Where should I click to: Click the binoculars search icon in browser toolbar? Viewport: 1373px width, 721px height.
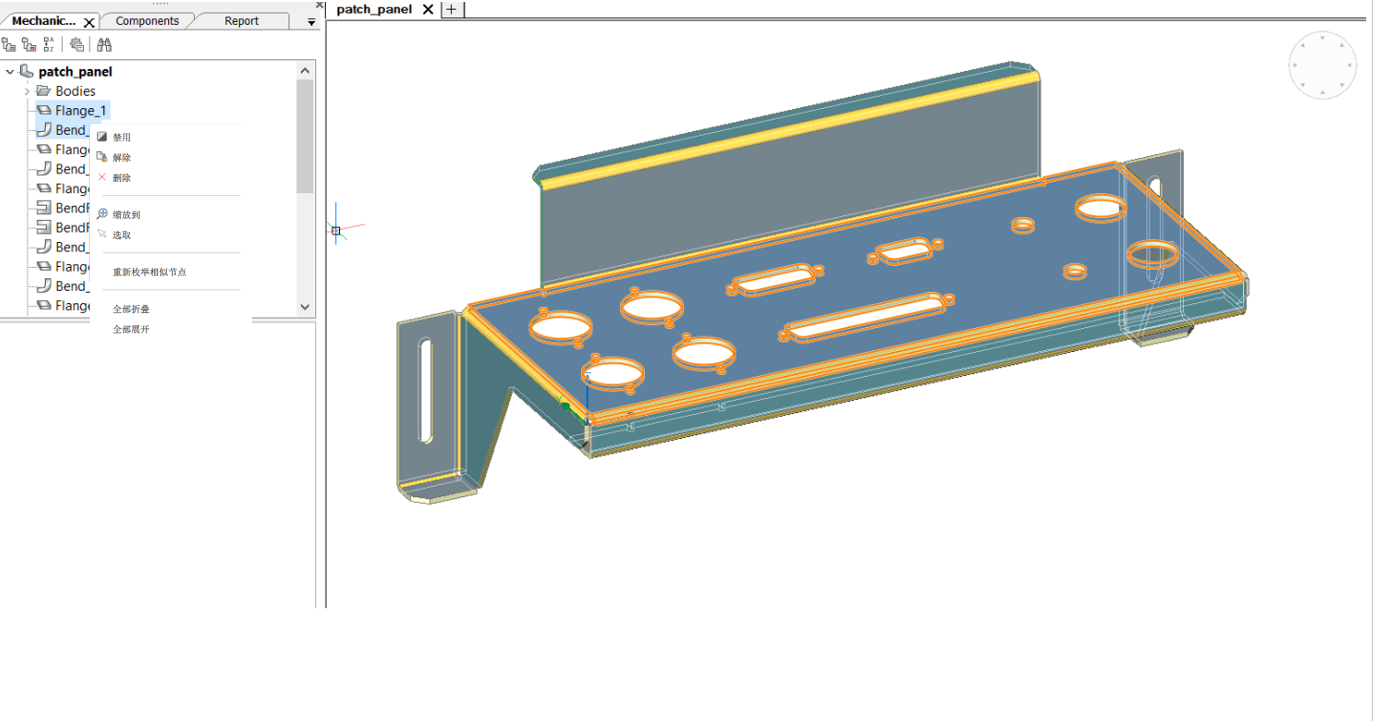104,45
